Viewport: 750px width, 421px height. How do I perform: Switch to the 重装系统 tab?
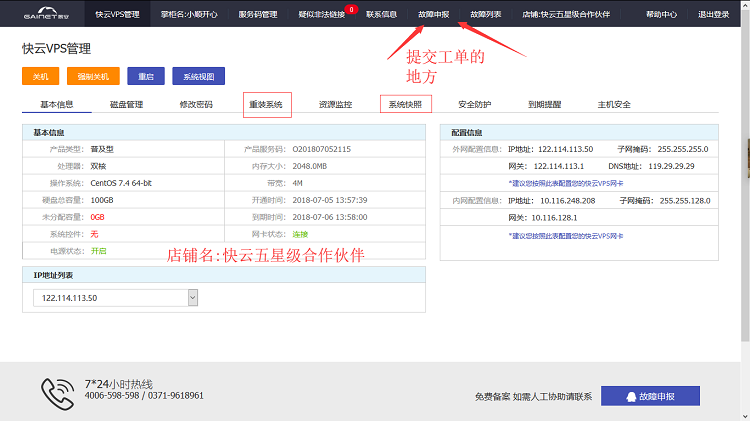tap(266, 104)
